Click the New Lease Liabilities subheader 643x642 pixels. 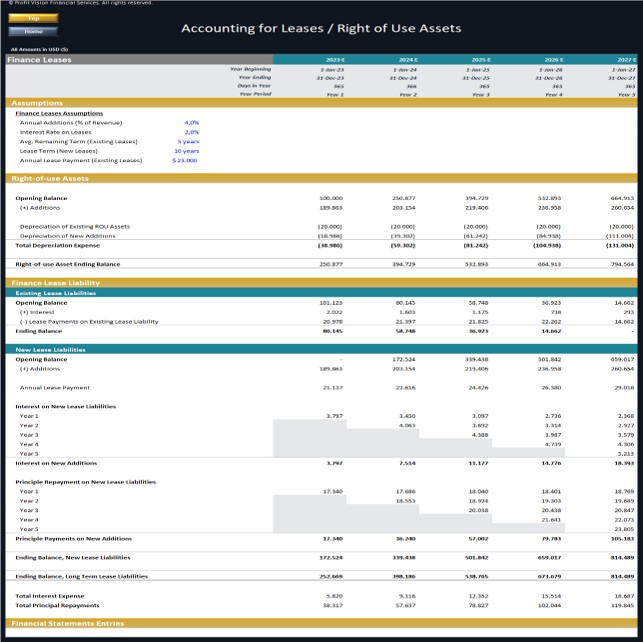[322, 350]
